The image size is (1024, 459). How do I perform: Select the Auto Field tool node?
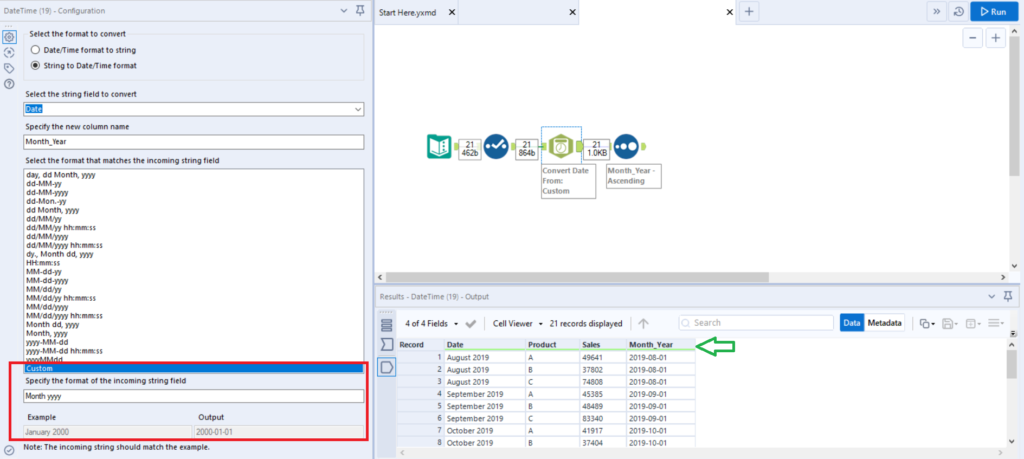coord(496,147)
